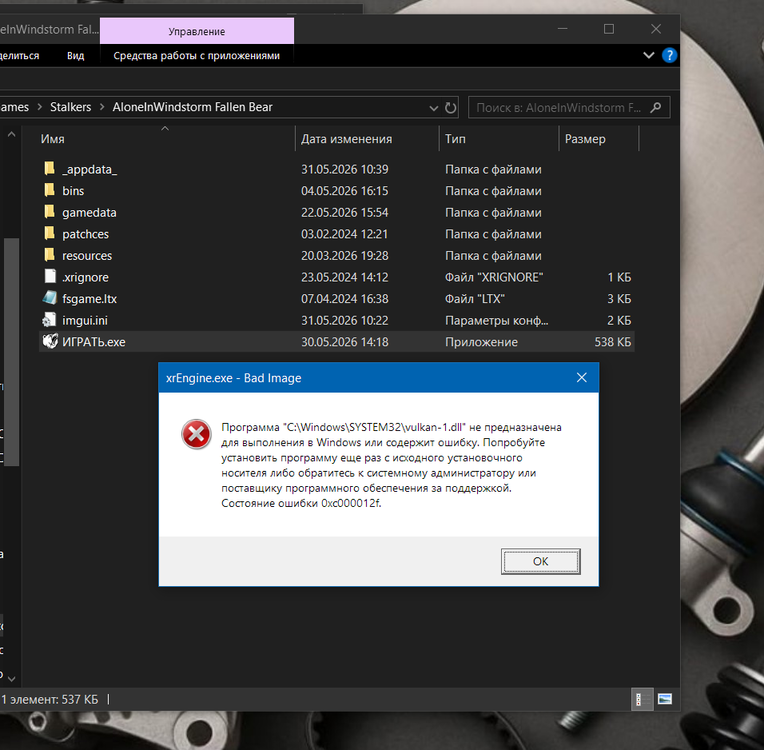Select the gamedata folder name
Screen dimensions: 764x750
coord(89,212)
